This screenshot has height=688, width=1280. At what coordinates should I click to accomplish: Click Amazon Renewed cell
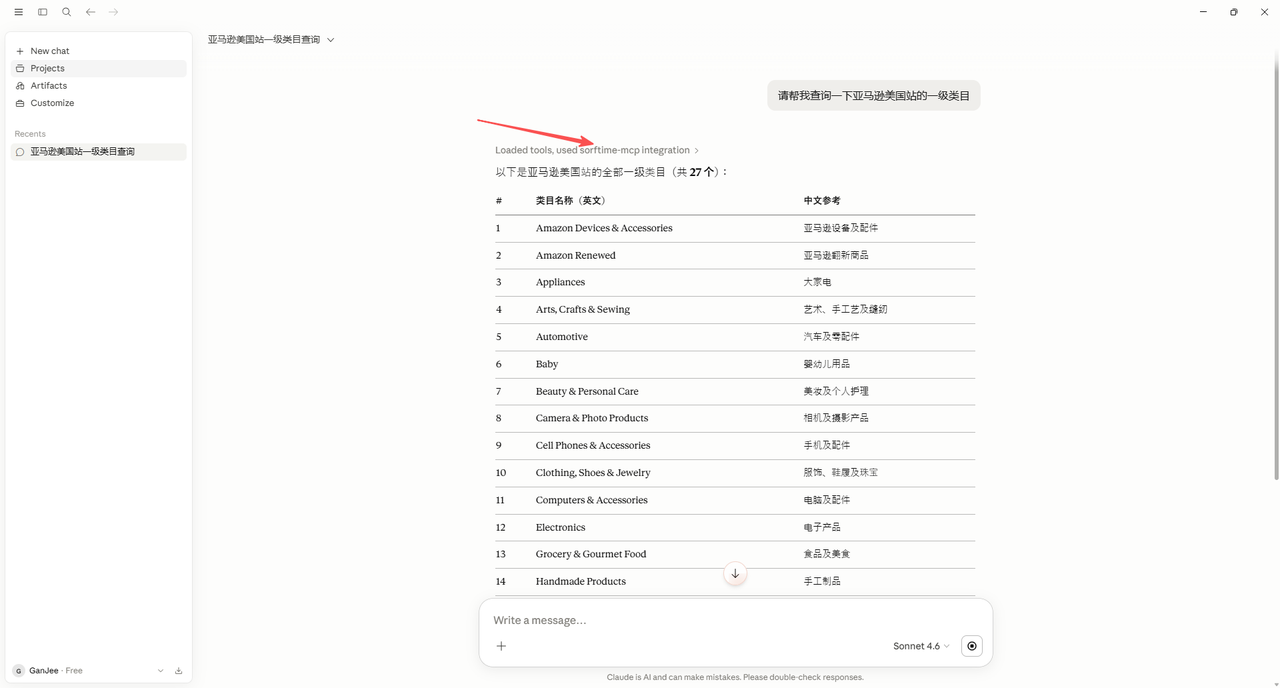click(576, 255)
